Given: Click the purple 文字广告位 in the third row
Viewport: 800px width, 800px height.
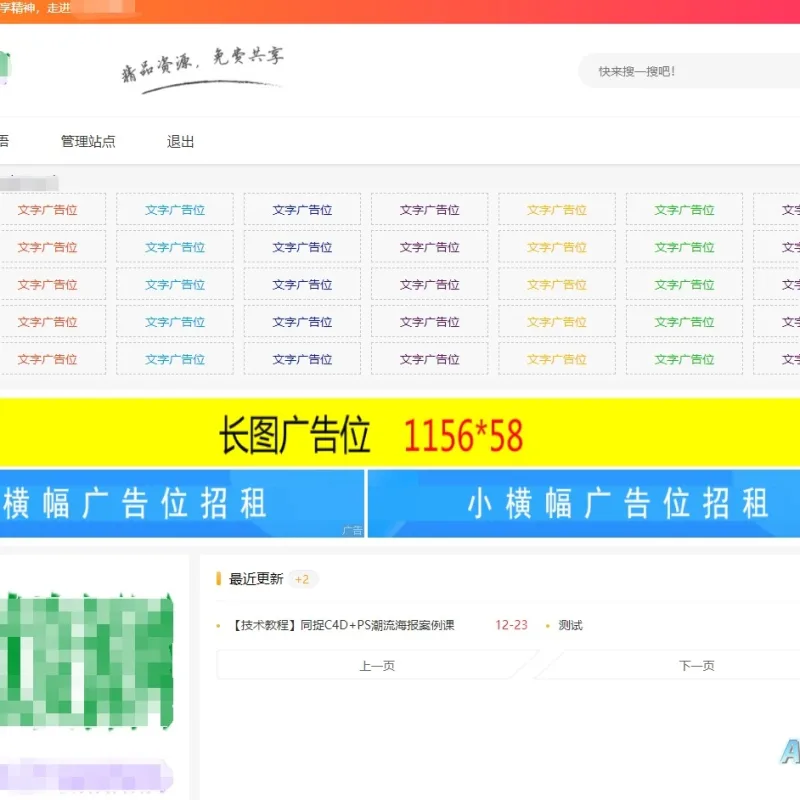Looking at the screenshot, I should [430, 285].
